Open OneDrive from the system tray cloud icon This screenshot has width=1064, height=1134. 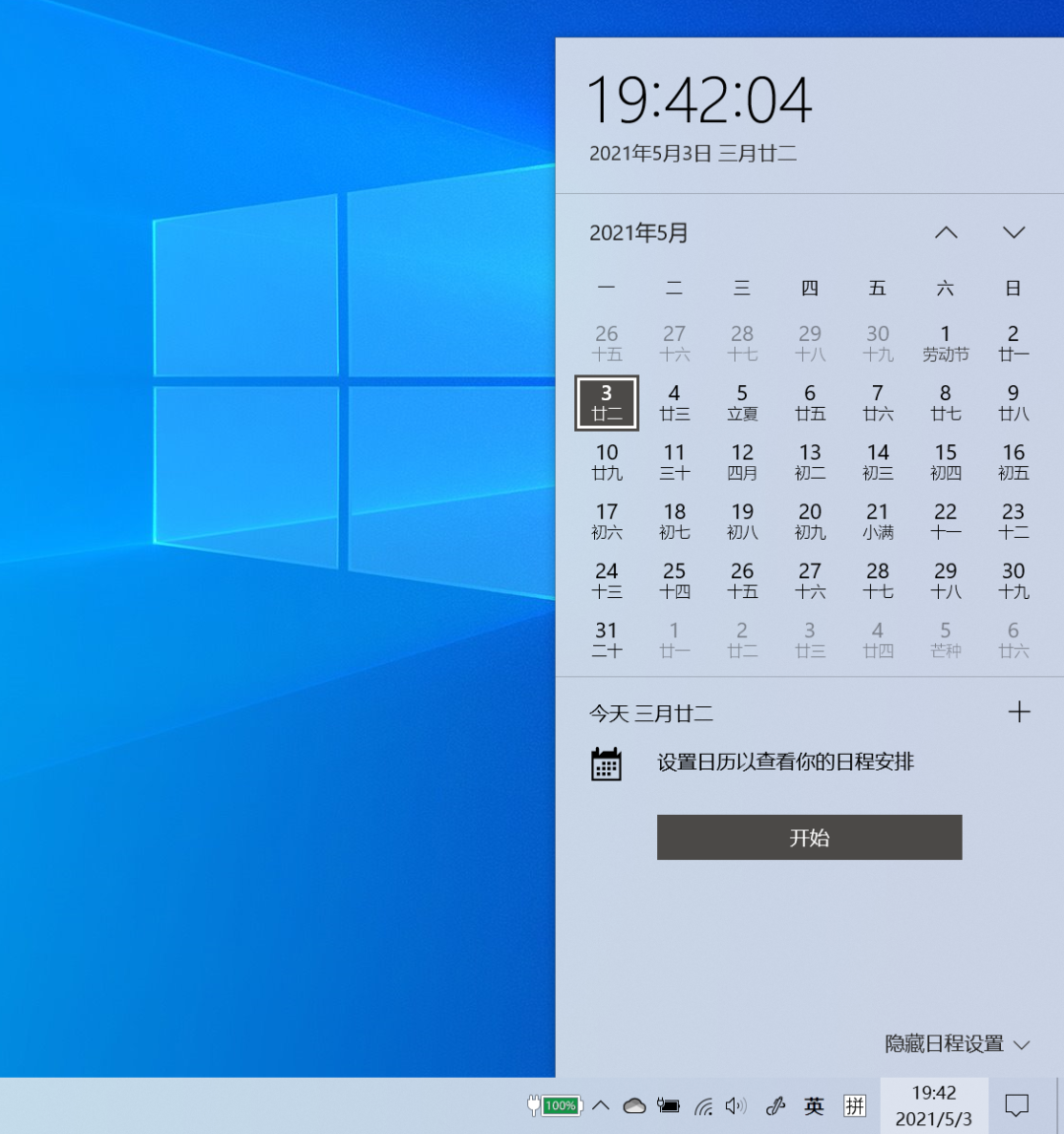pyautogui.click(x=635, y=1105)
